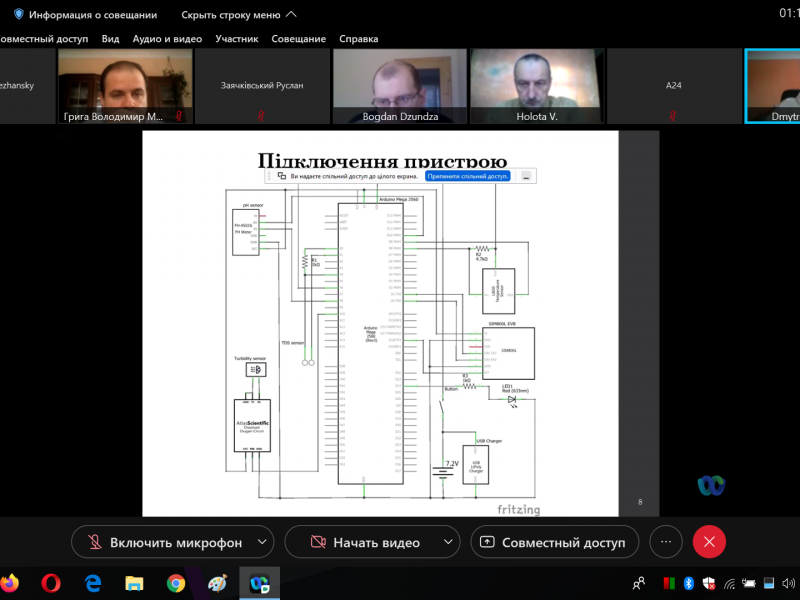Minimize the screen sharing notification bar
Image resolution: width=800 pixels, height=600 pixels.
526,176
